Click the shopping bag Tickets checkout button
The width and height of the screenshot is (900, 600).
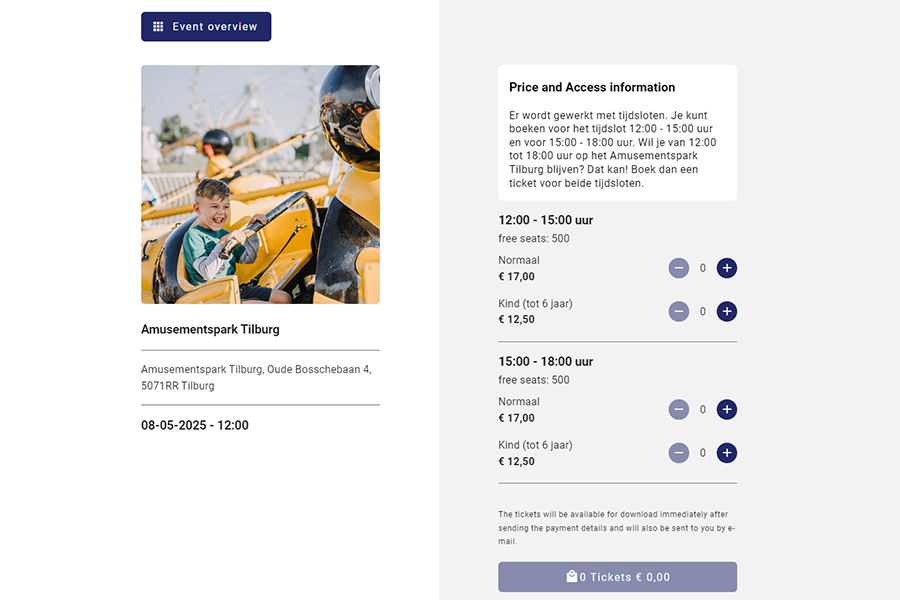tap(617, 577)
